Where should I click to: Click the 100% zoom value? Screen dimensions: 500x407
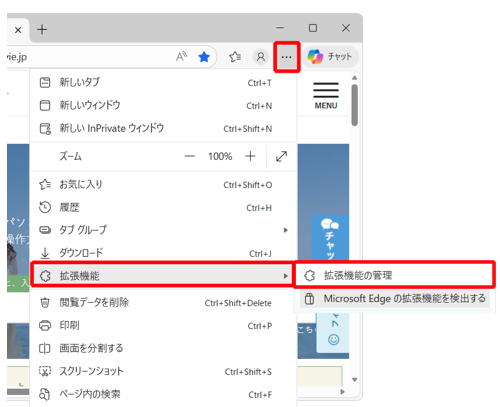[220, 156]
